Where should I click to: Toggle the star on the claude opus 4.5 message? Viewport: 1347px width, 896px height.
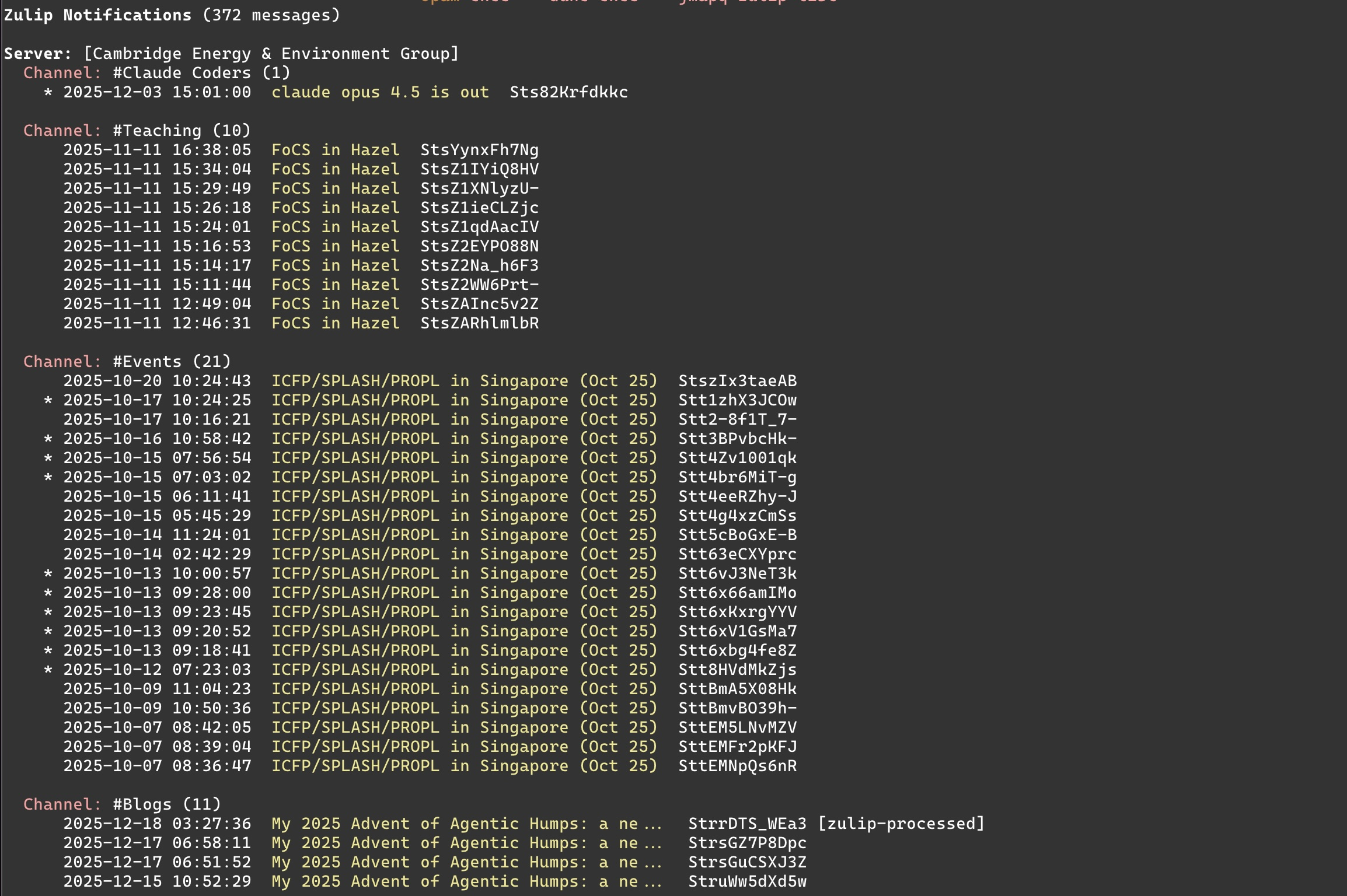[48, 92]
